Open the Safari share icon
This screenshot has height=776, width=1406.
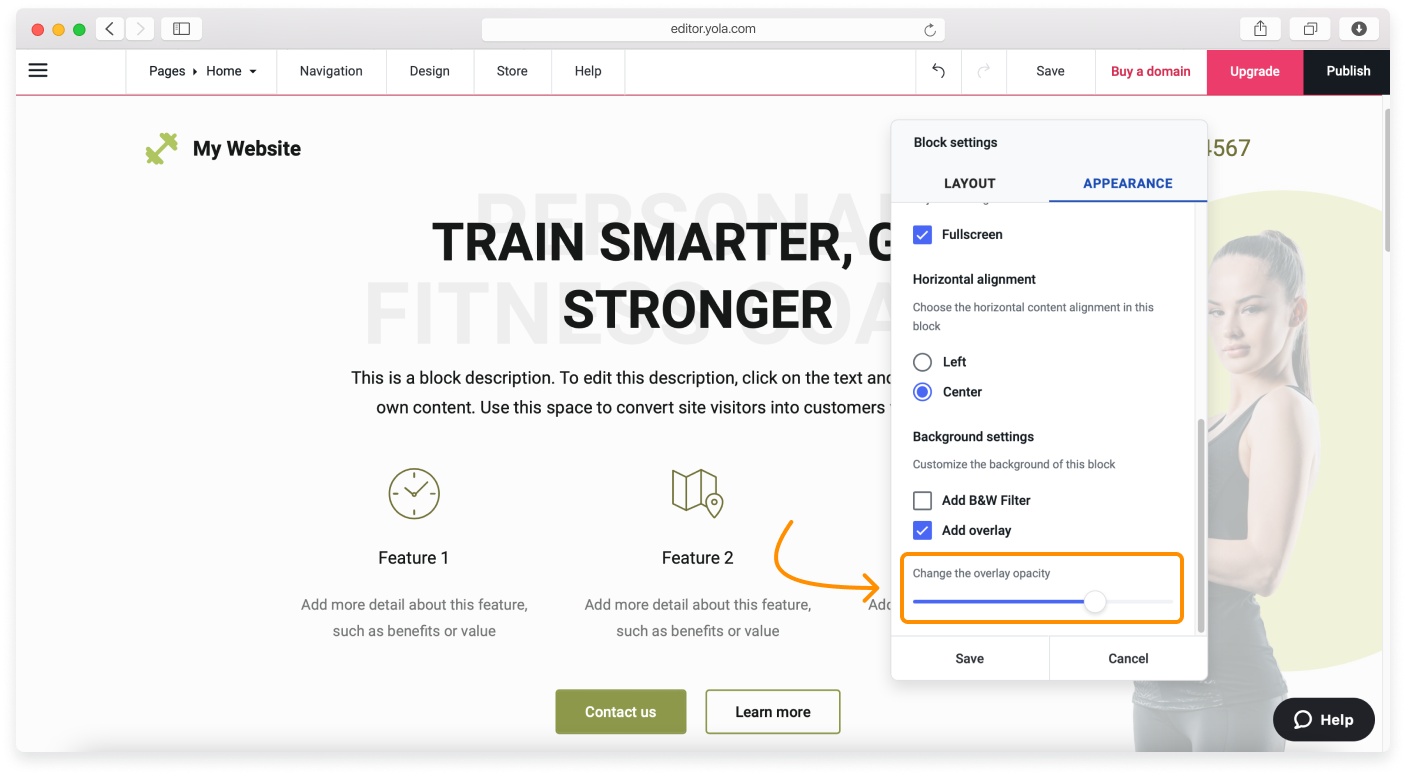[1260, 29]
